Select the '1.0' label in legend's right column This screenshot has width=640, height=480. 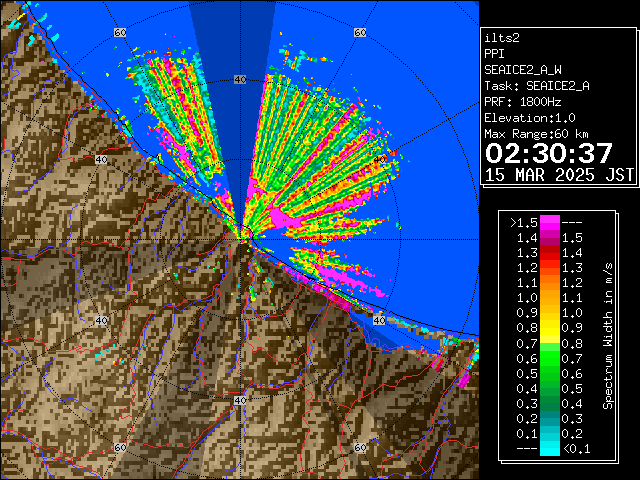(x=572, y=313)
